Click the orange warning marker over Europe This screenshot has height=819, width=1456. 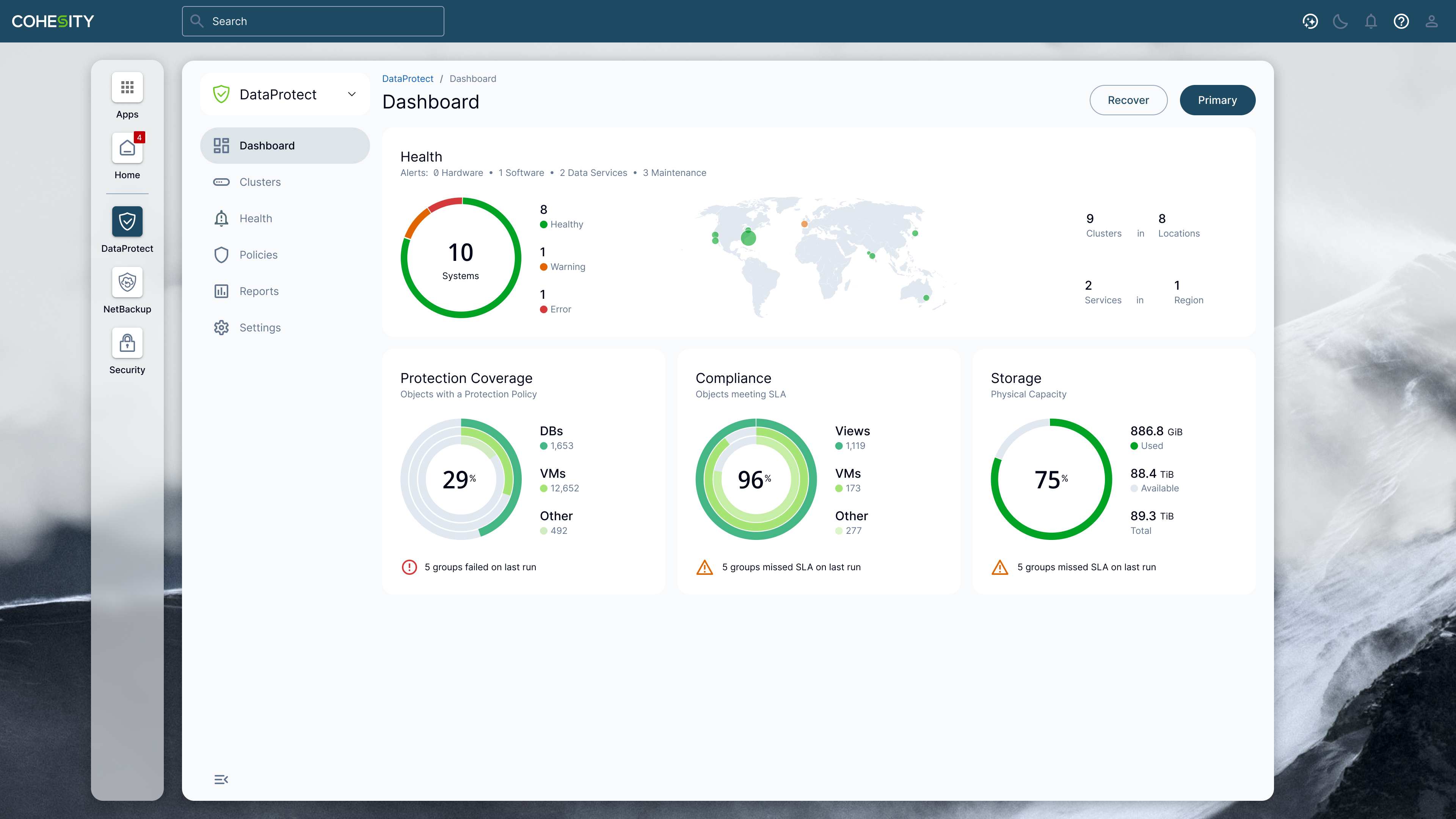pos(804,224)
